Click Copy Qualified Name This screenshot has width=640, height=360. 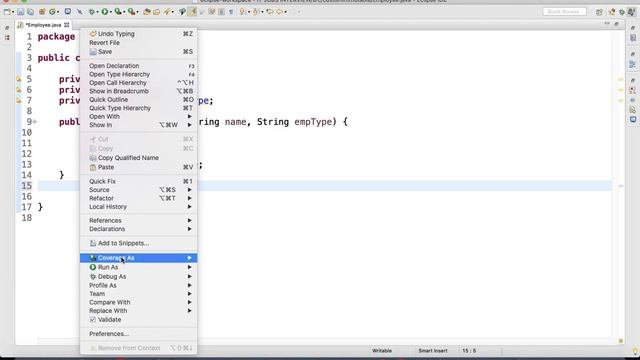[139, 158]
